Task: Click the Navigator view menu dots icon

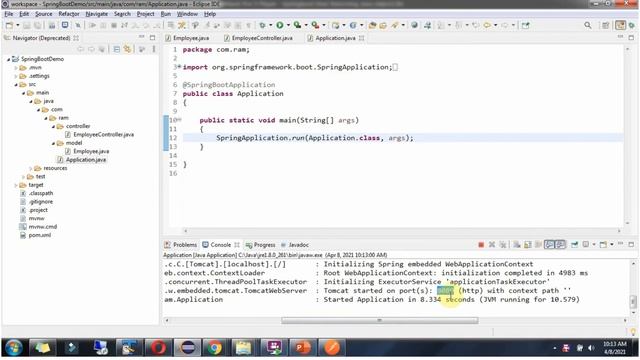Action: tap(154, 49)
